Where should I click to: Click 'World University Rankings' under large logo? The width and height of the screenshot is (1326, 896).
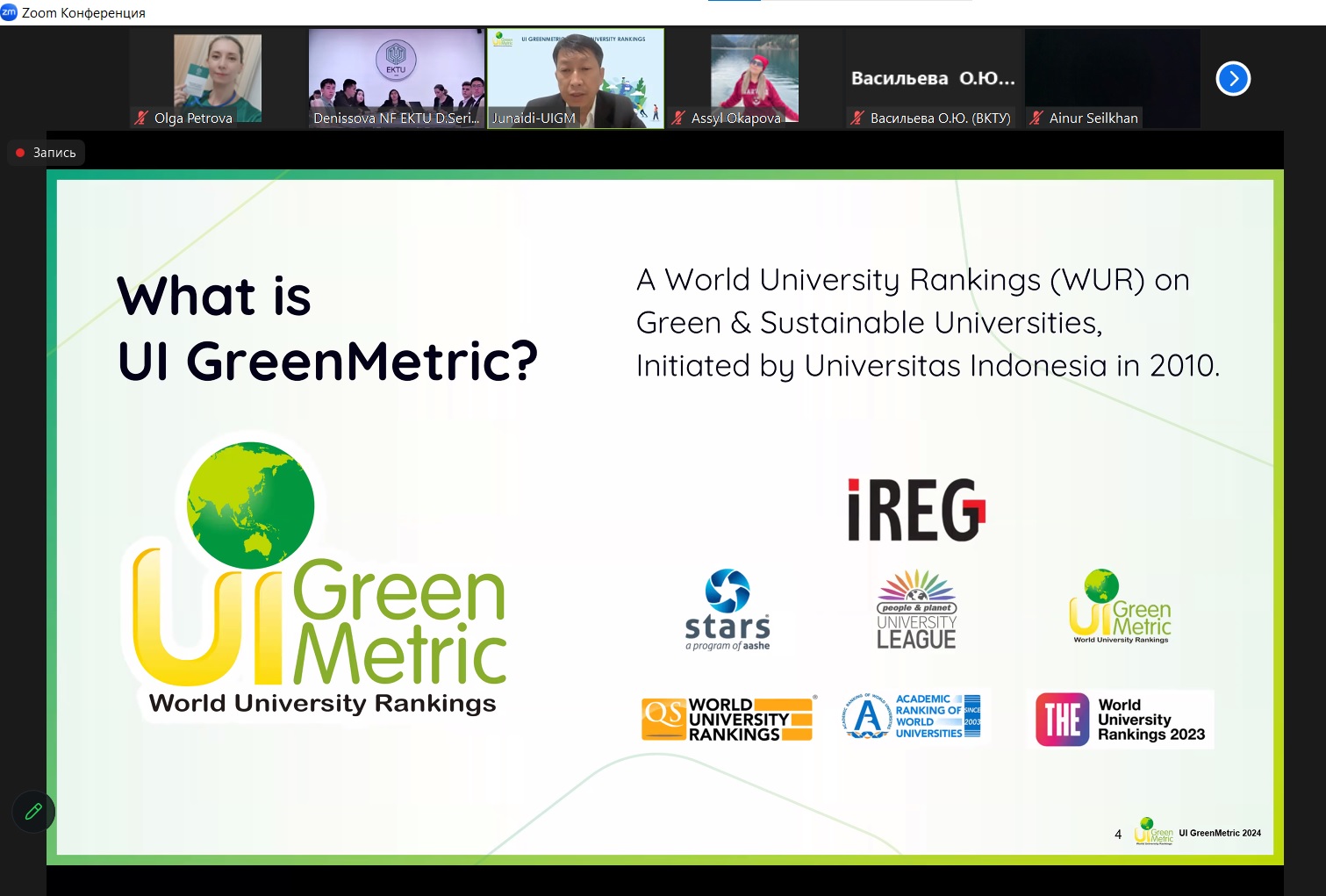coord(322,703)
